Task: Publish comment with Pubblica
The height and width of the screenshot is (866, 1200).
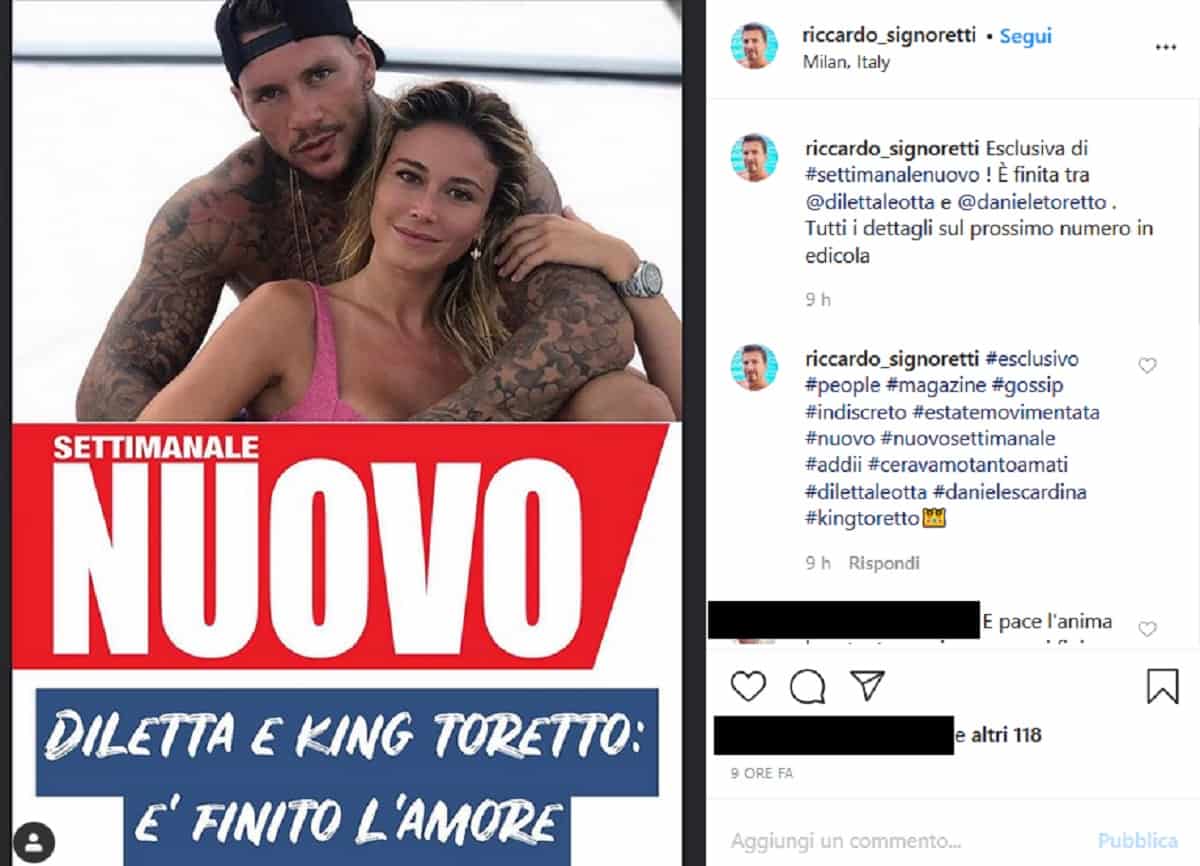Action: point(1138,840)
